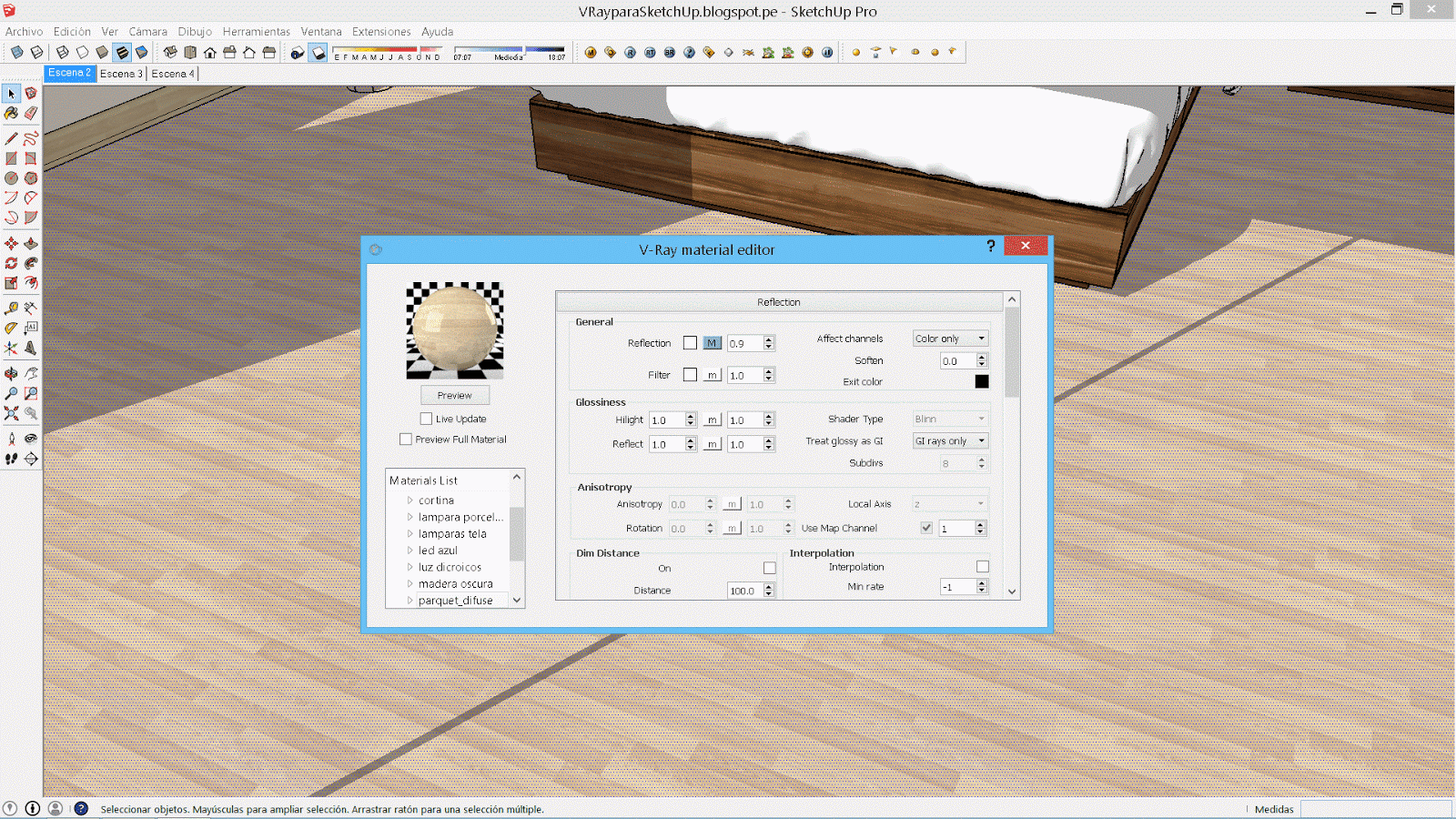The height and width of the screenshot is (819, 1456).
Task: Open the Extensiones menu
Action: coord(381,31)
